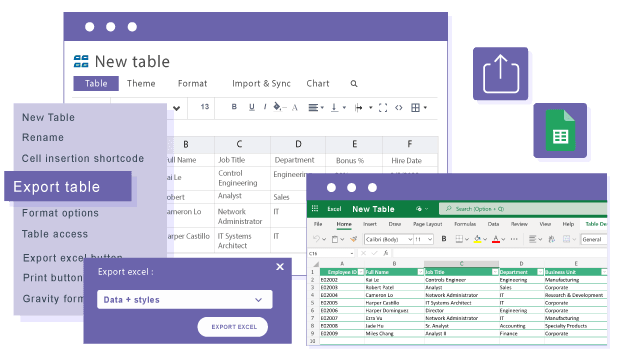Open the Review tab in Excel
This screenshot has height=361, width=630.
pos(519,224)
